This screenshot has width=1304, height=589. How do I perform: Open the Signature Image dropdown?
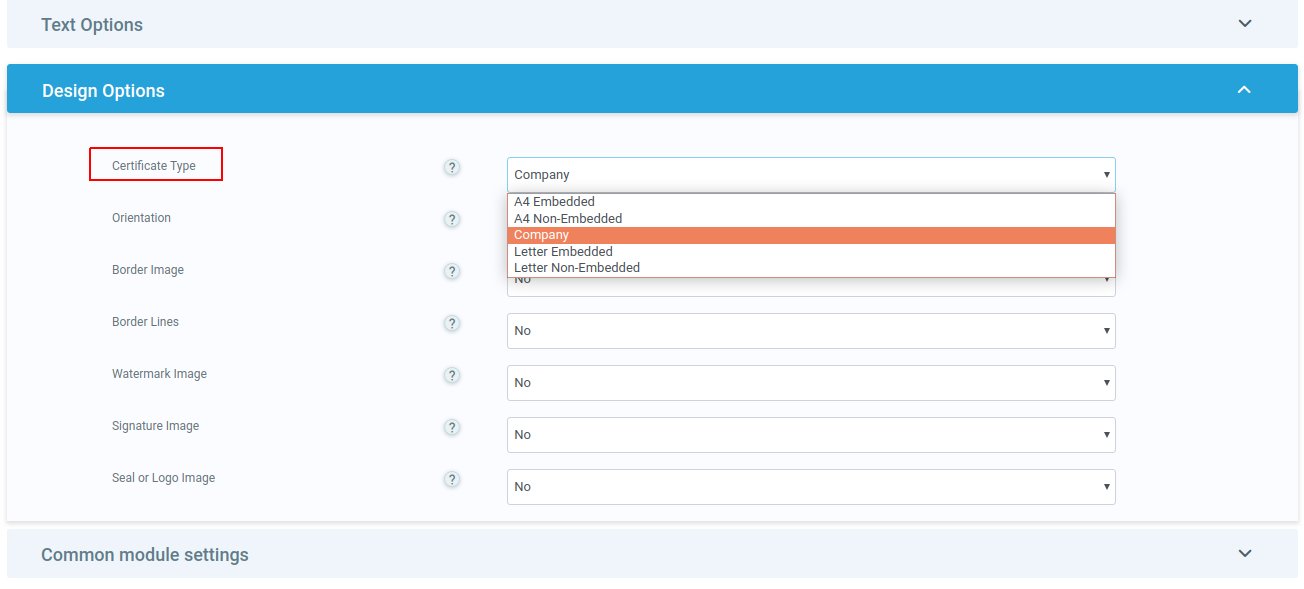pyautogui.click(x=810, y=435)
